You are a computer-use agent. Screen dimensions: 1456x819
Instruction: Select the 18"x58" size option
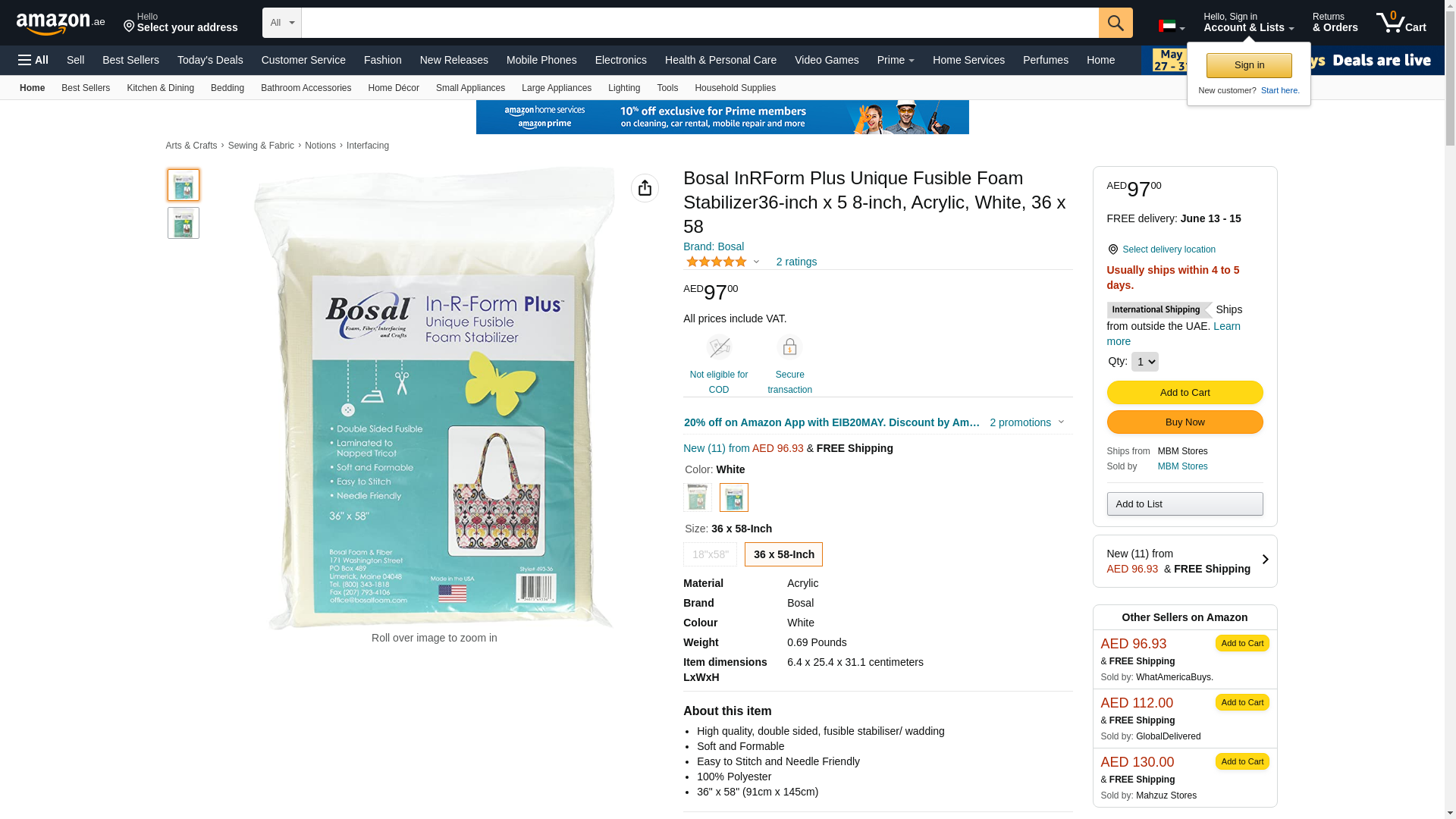tap(710, 554)
